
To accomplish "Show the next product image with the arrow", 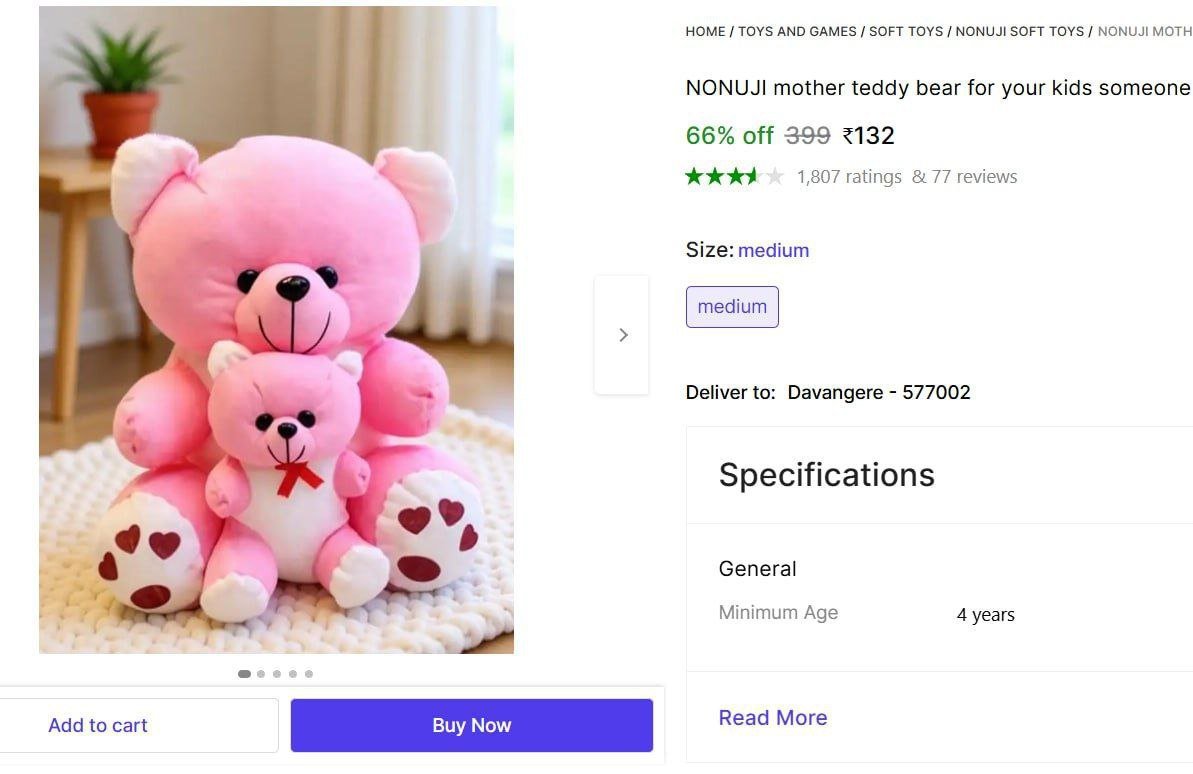I will 622,335.
